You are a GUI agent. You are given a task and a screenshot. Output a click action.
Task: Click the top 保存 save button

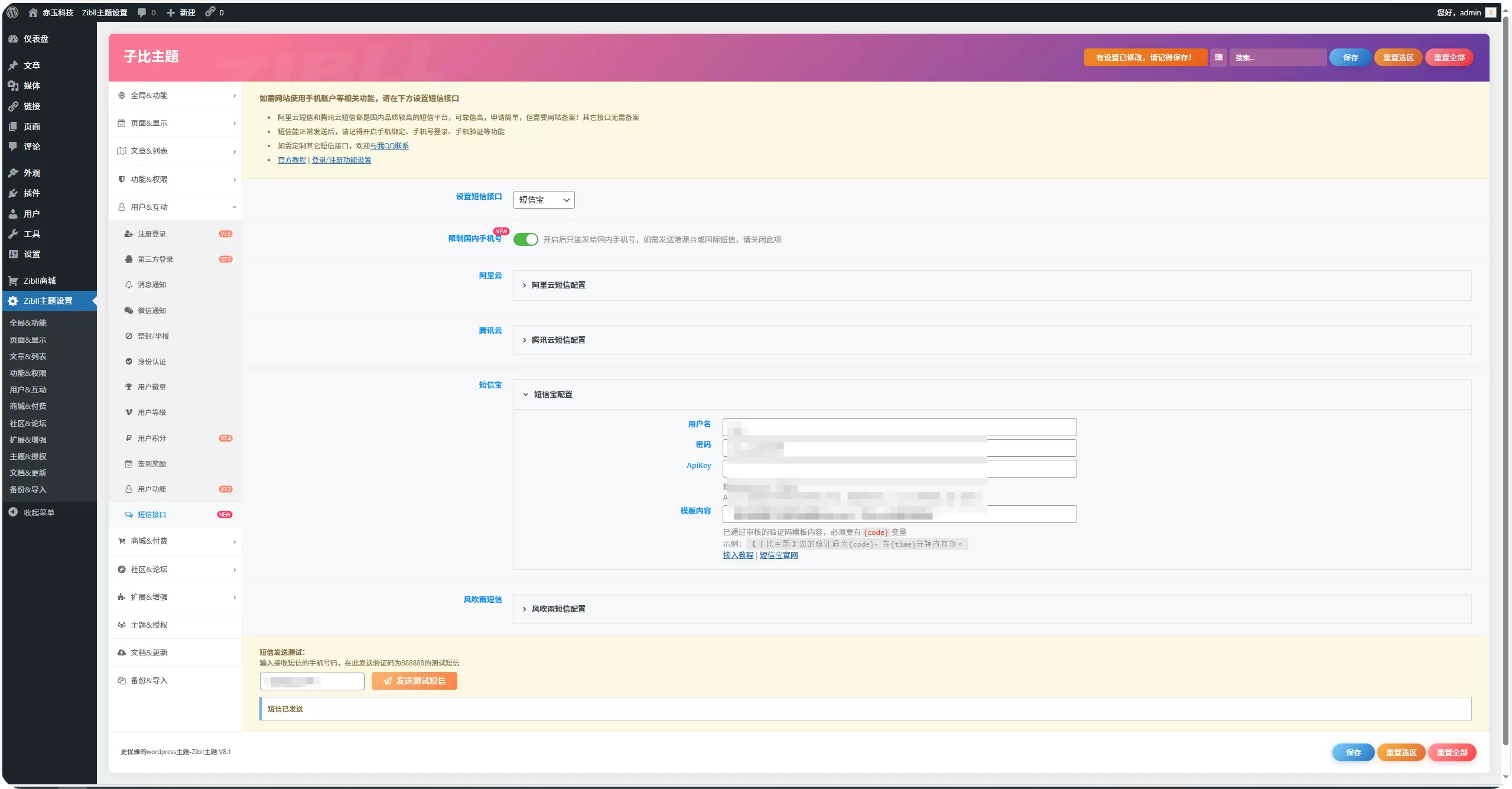(1350, 57)
